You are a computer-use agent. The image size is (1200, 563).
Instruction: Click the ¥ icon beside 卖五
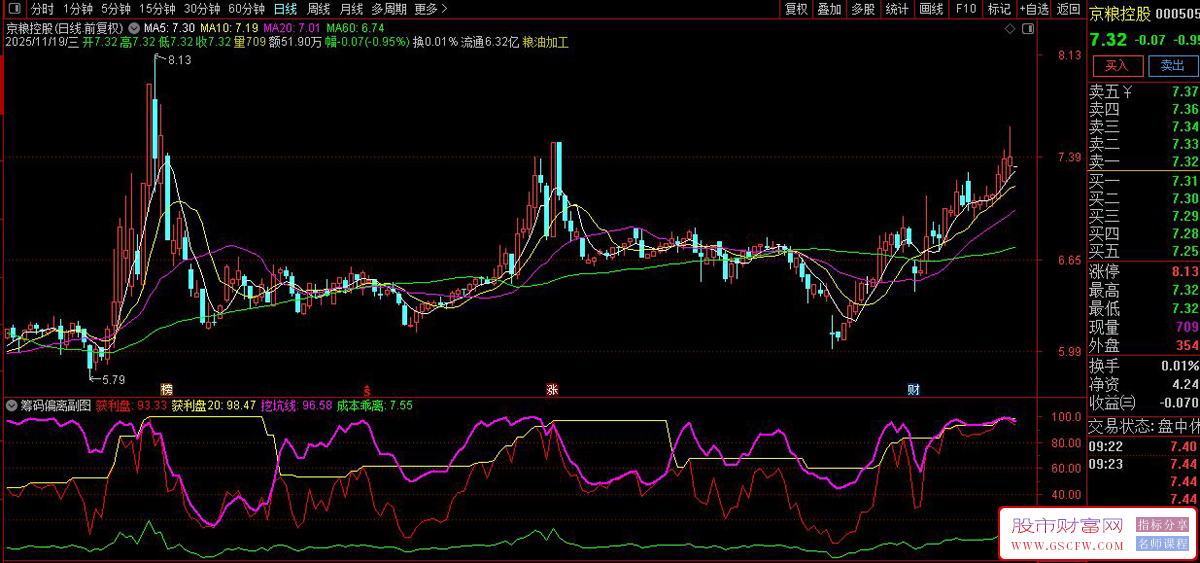coord(1128,93)
